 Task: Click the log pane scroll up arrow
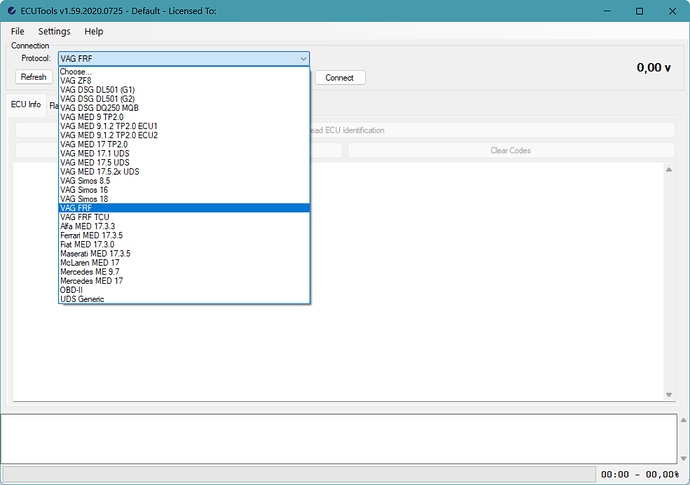683,420
